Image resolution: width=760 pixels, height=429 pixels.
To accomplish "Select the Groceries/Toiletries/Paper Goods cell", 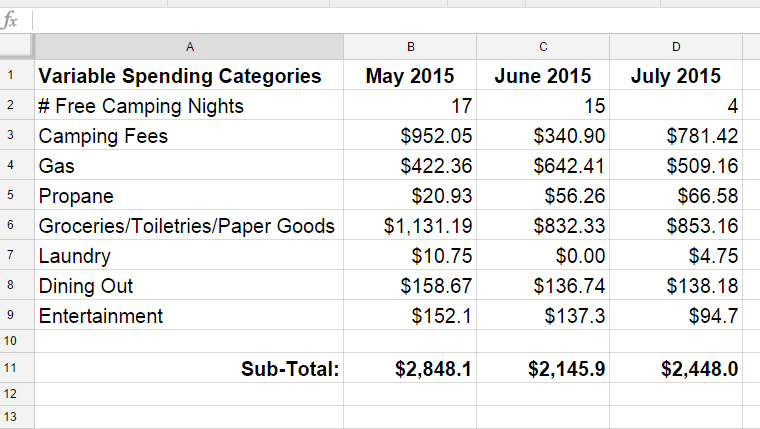I will coord(190,225).
